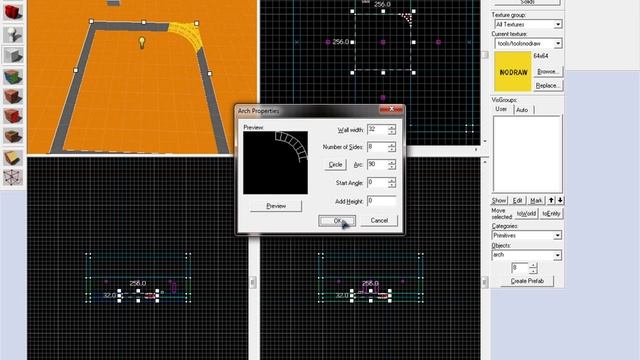640x360 pixels.
Task: Select the Entity tool icon
Action: [13, 34]
